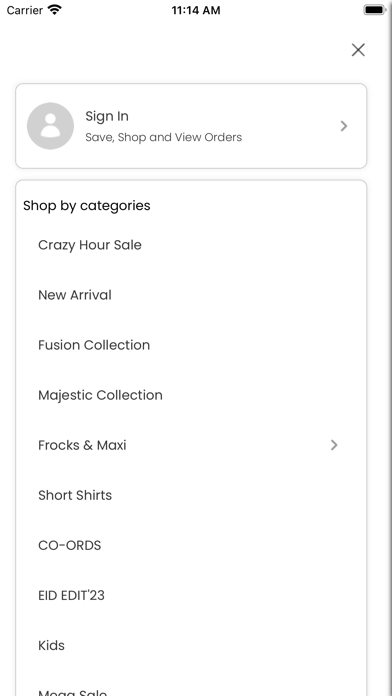This screenshot has height=696, width=392.
Task: Open the CO-ORDS category
Action: [x=70, y=545]
